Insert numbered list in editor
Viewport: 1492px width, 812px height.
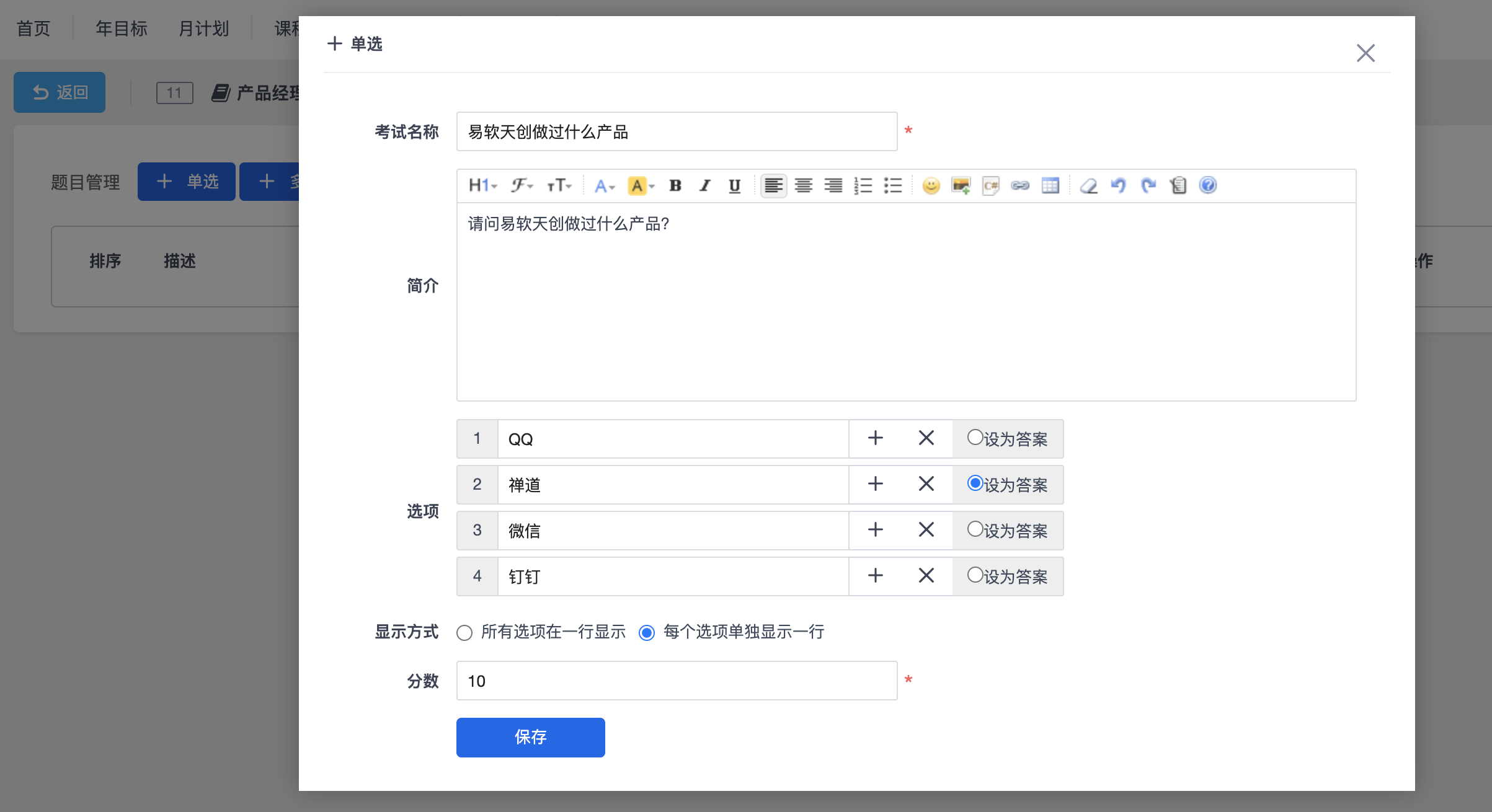pos(863,185)
